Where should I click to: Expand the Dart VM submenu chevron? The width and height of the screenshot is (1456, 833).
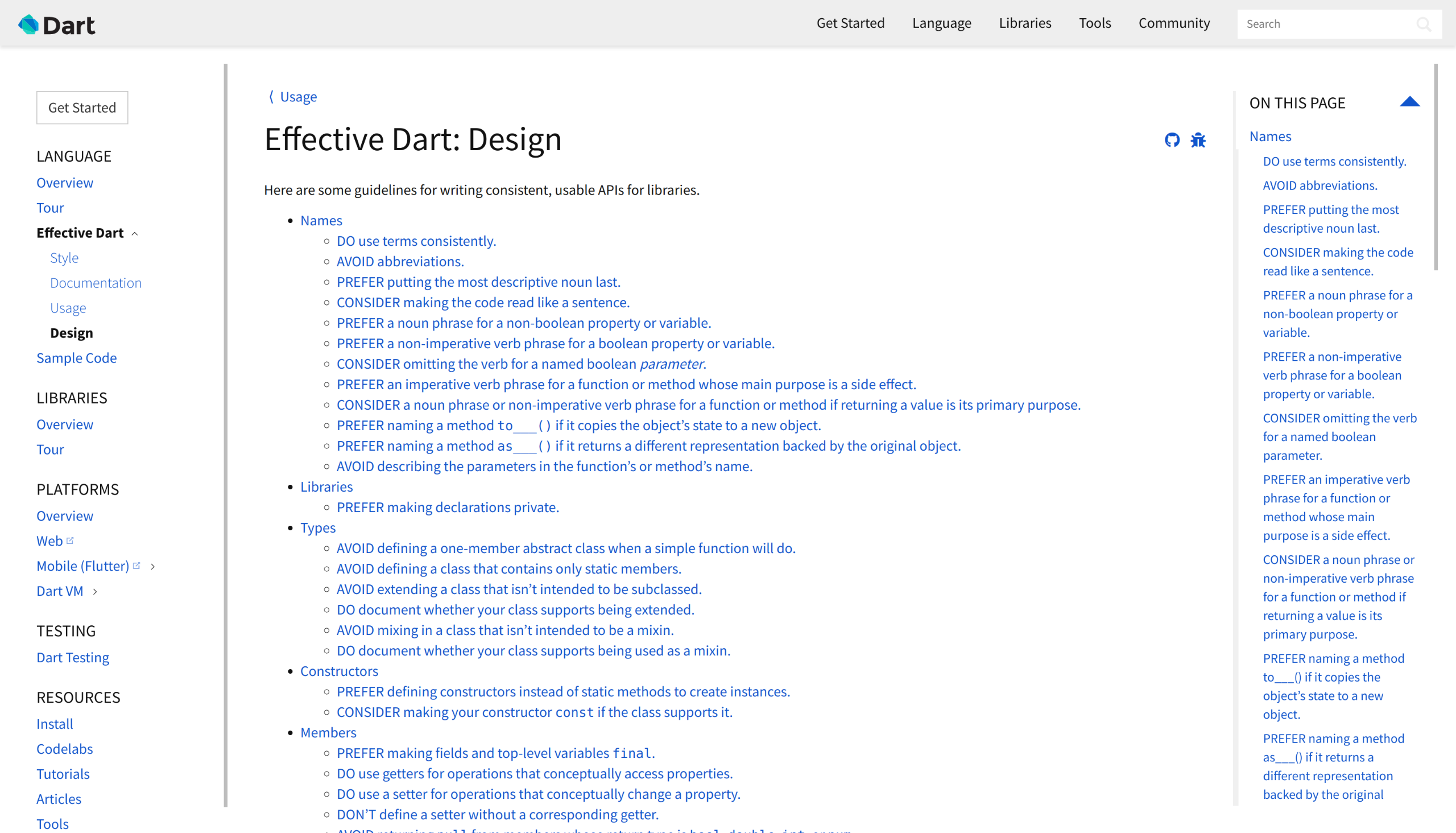click(95, 592)
